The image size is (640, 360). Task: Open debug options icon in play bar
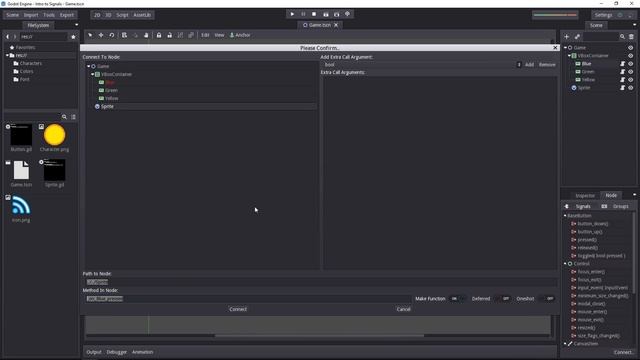coord(347,14)
